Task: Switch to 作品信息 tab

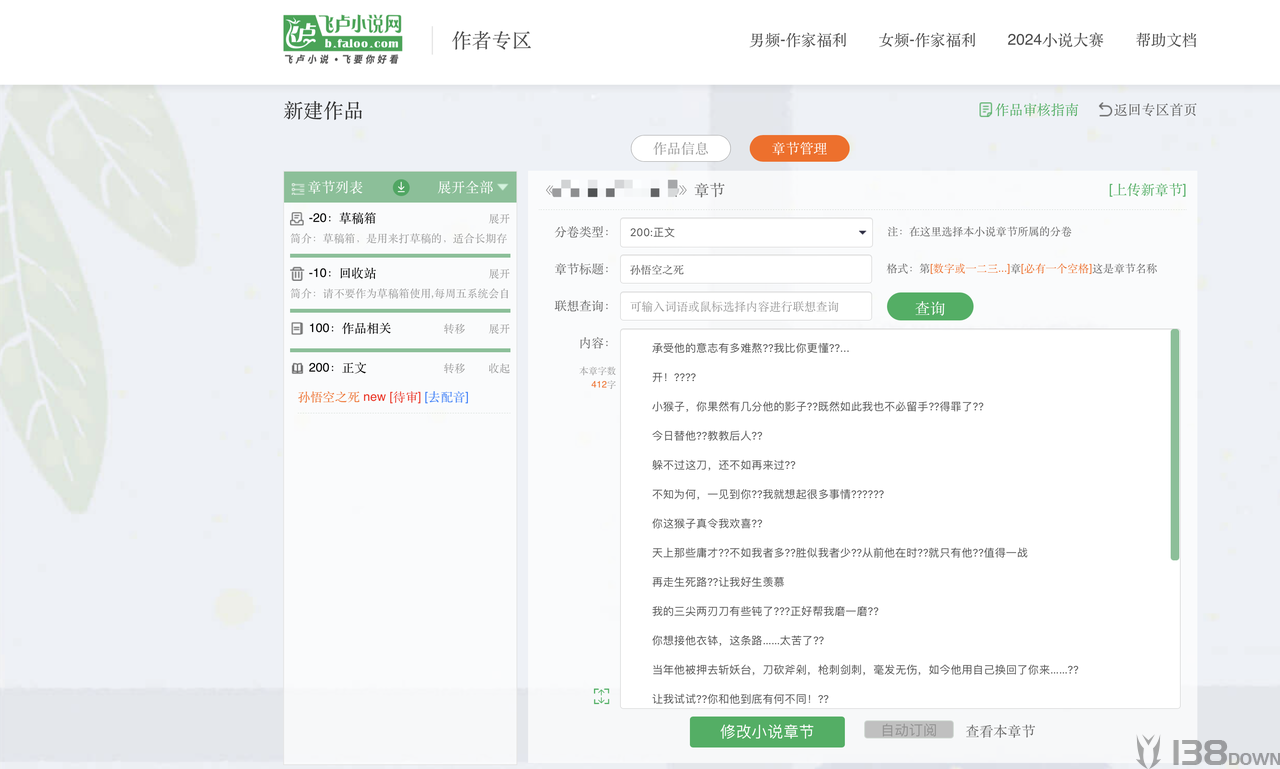Action: pyautogui.click(x=681, y=148)
